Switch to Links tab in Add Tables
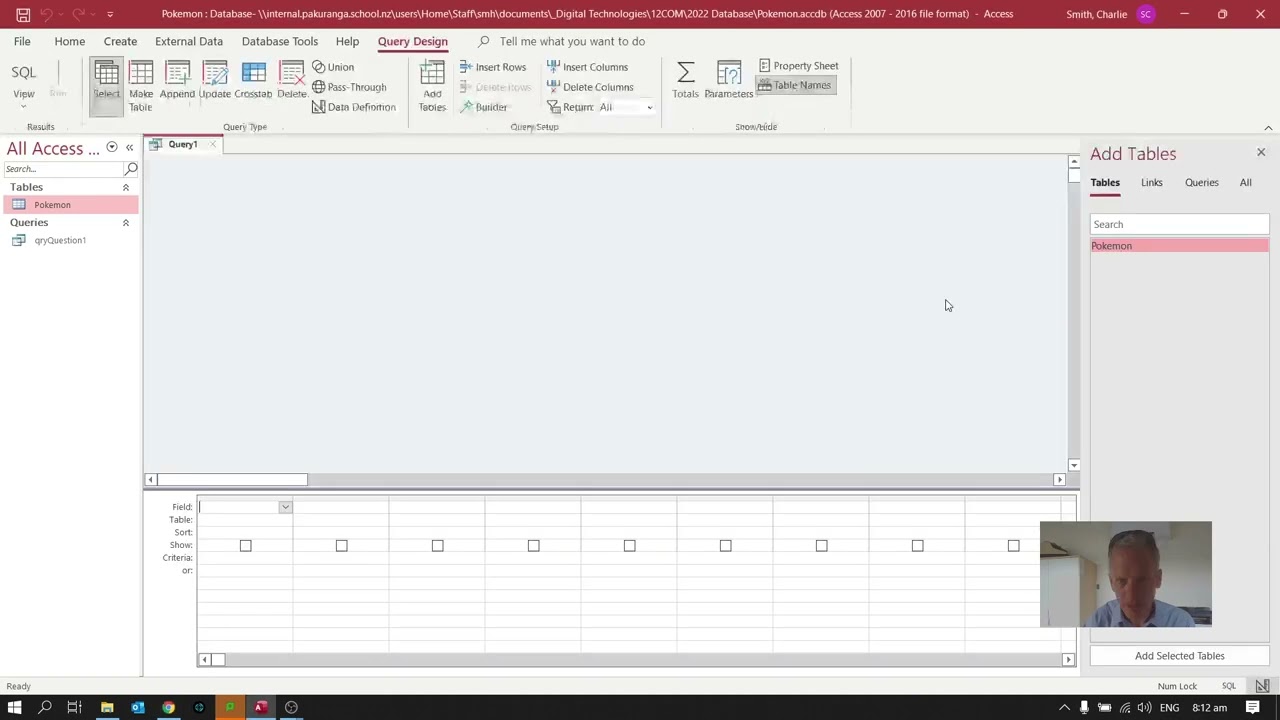Viewport: 1280px width, 720px height. coord(1151,182)
